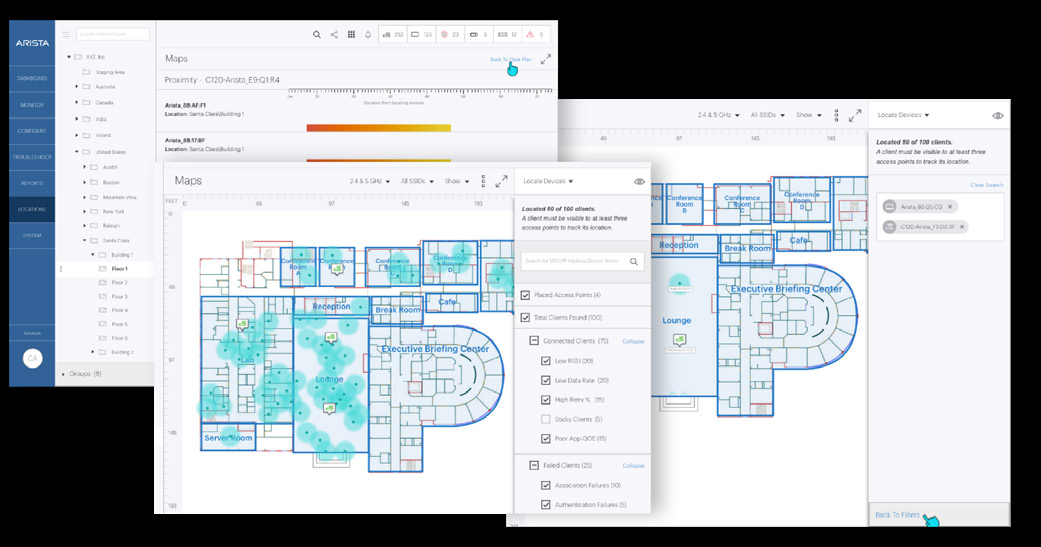Screen dimensions: 1041x547
Task: Click the access point marker in the Lab area
Action: [243, 323]
